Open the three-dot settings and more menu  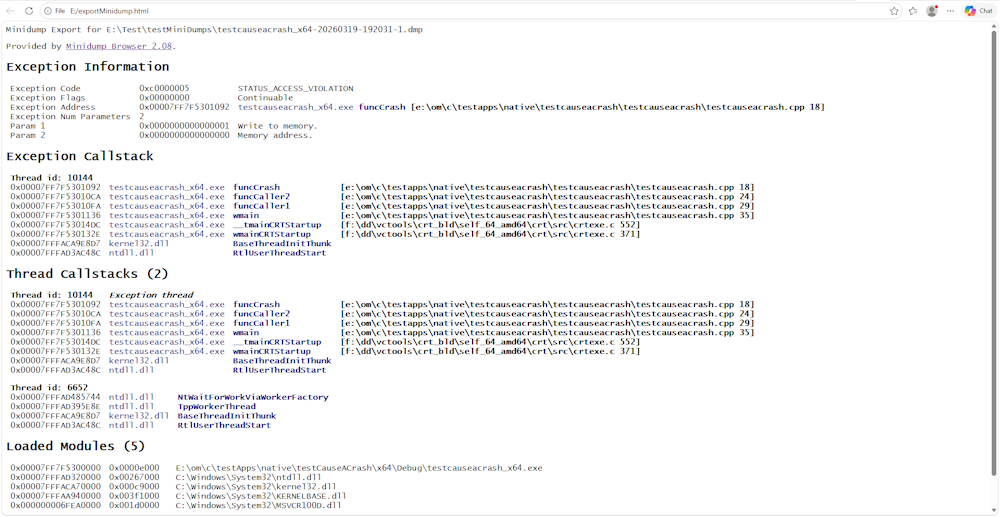coord(950,11)
